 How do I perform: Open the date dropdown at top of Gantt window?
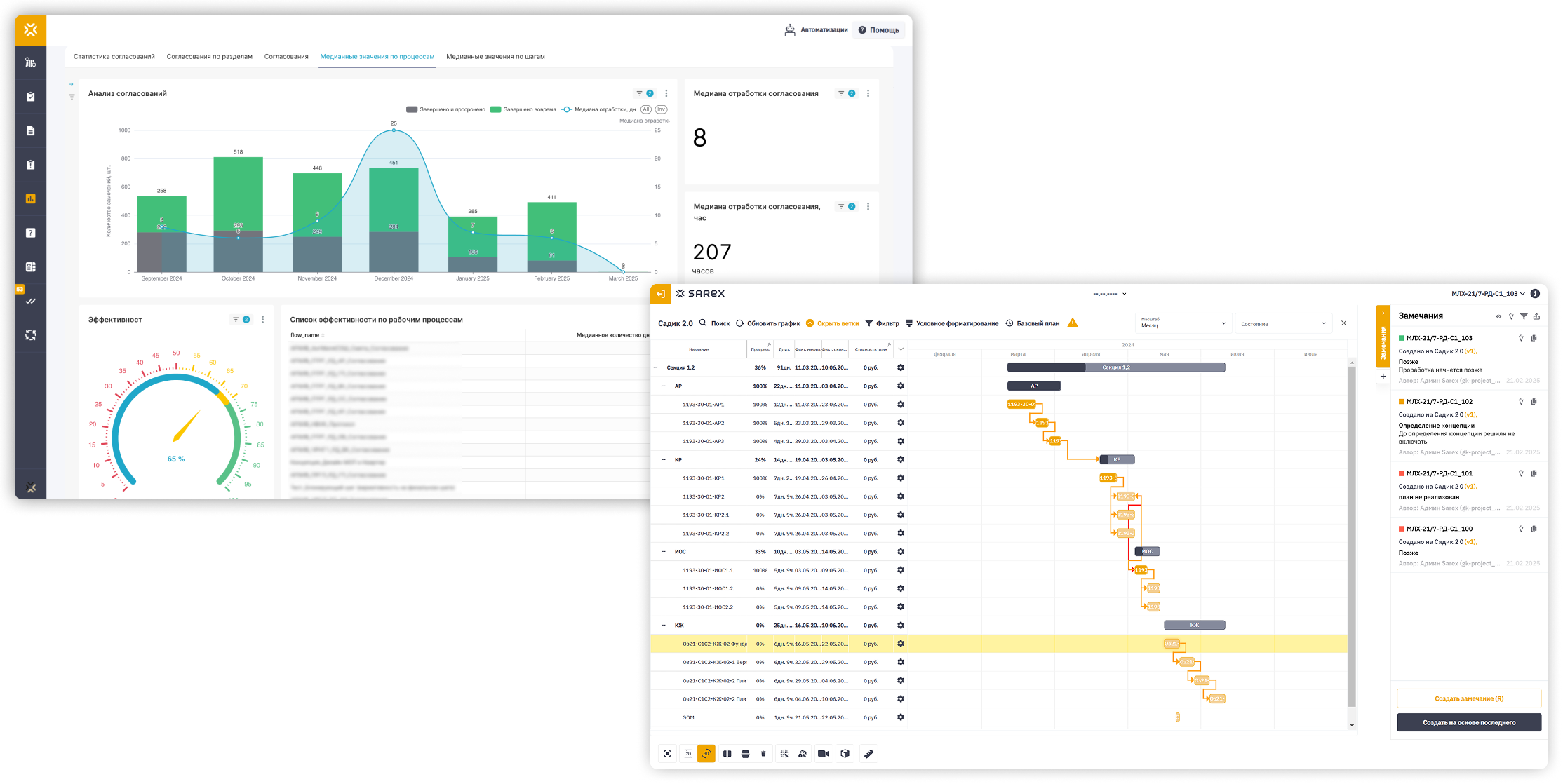pyautogui.click(x=1110, y=294)
